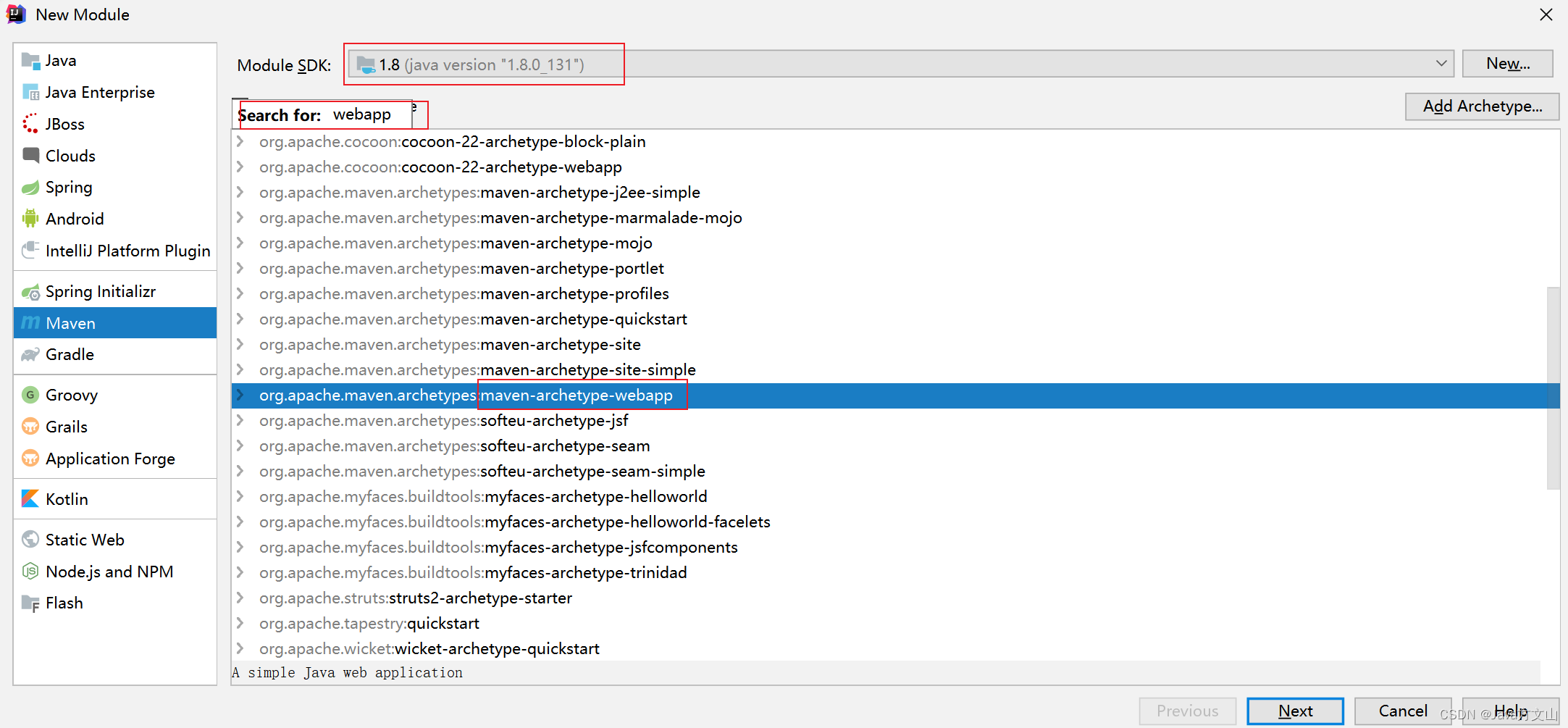Screen dimensions: 1568x728
Task: Expand wicket-archetype-quickstart node
Action: [240, 648]
